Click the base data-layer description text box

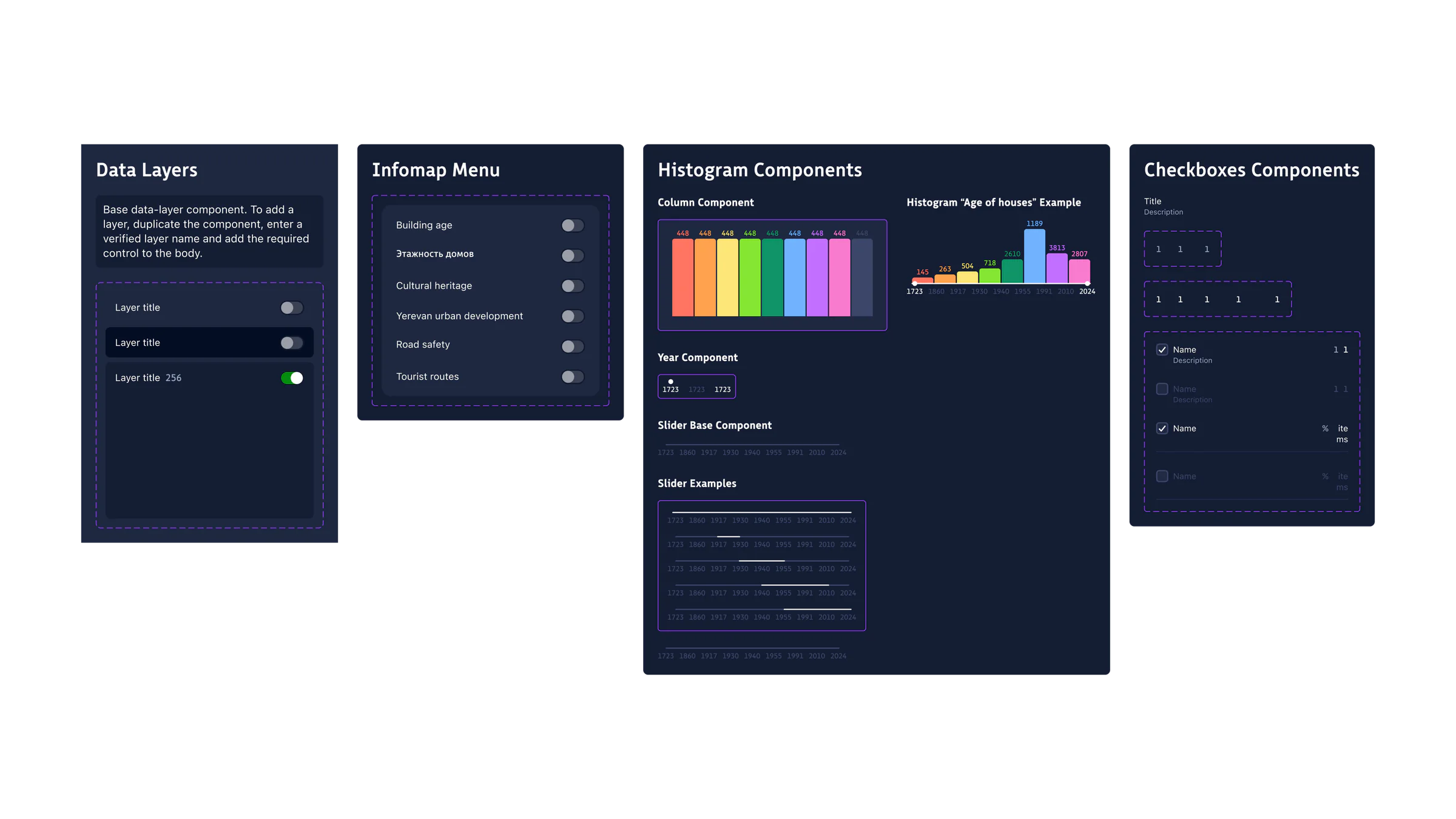(x=209, y=231)
